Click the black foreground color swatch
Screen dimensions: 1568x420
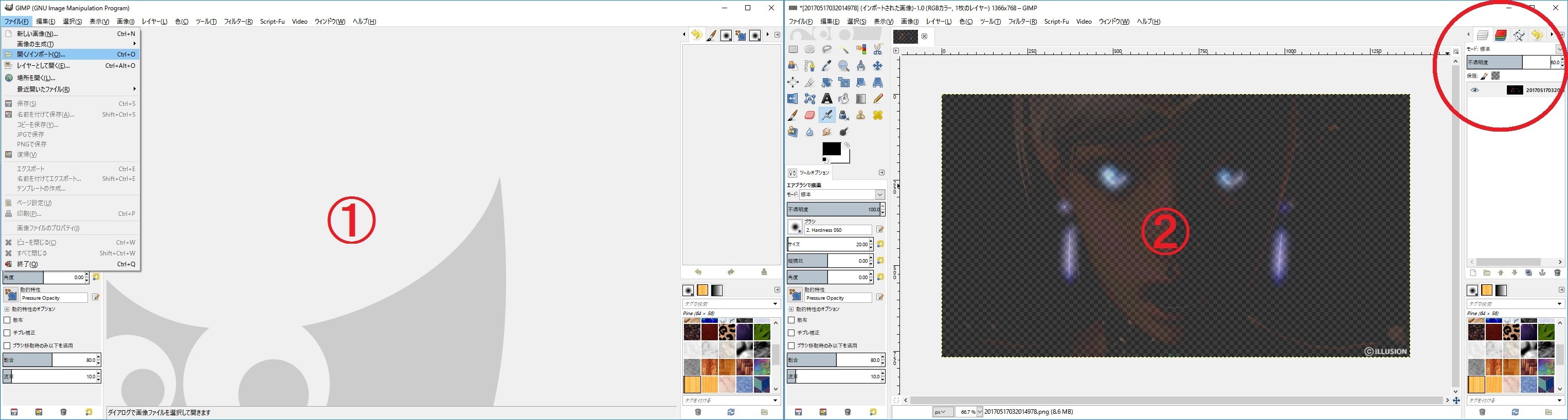pos(832,149)
